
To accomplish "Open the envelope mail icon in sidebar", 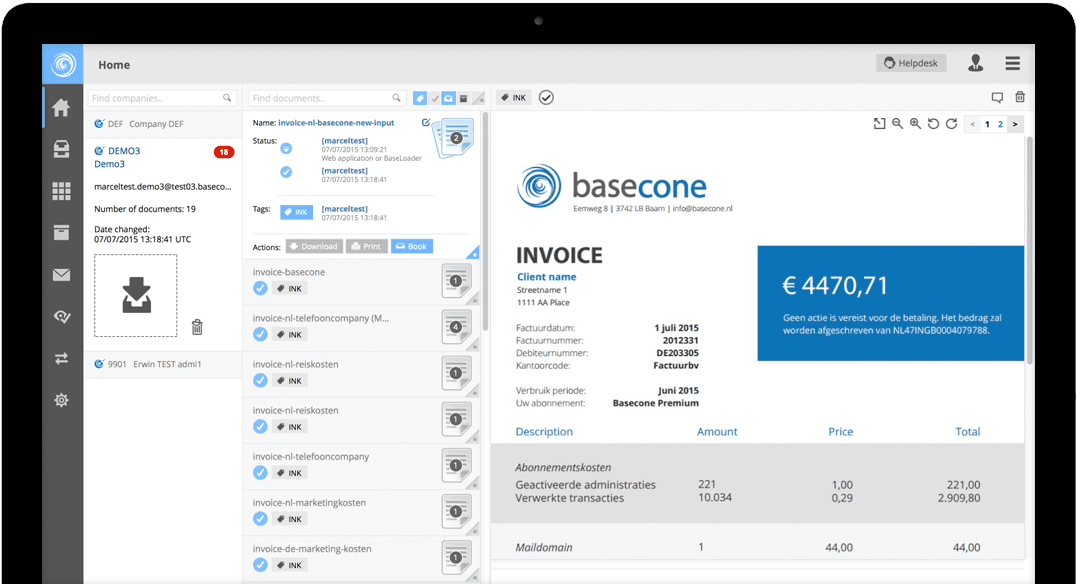I will (x=62, y=275).
